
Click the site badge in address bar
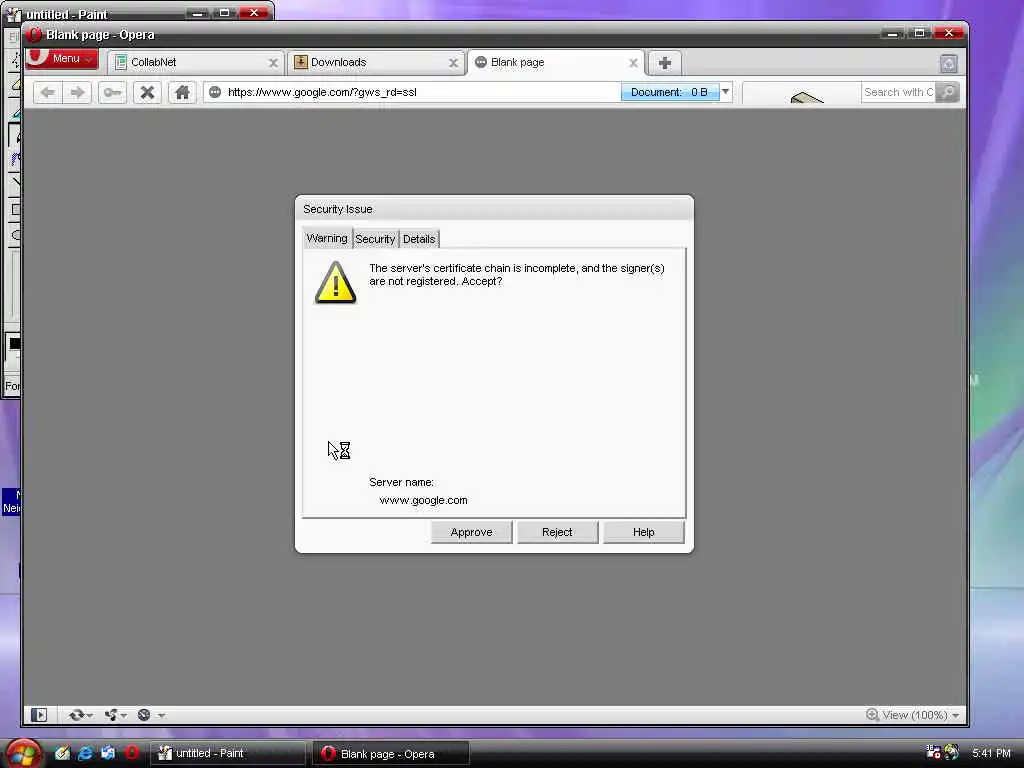(215, 92)
